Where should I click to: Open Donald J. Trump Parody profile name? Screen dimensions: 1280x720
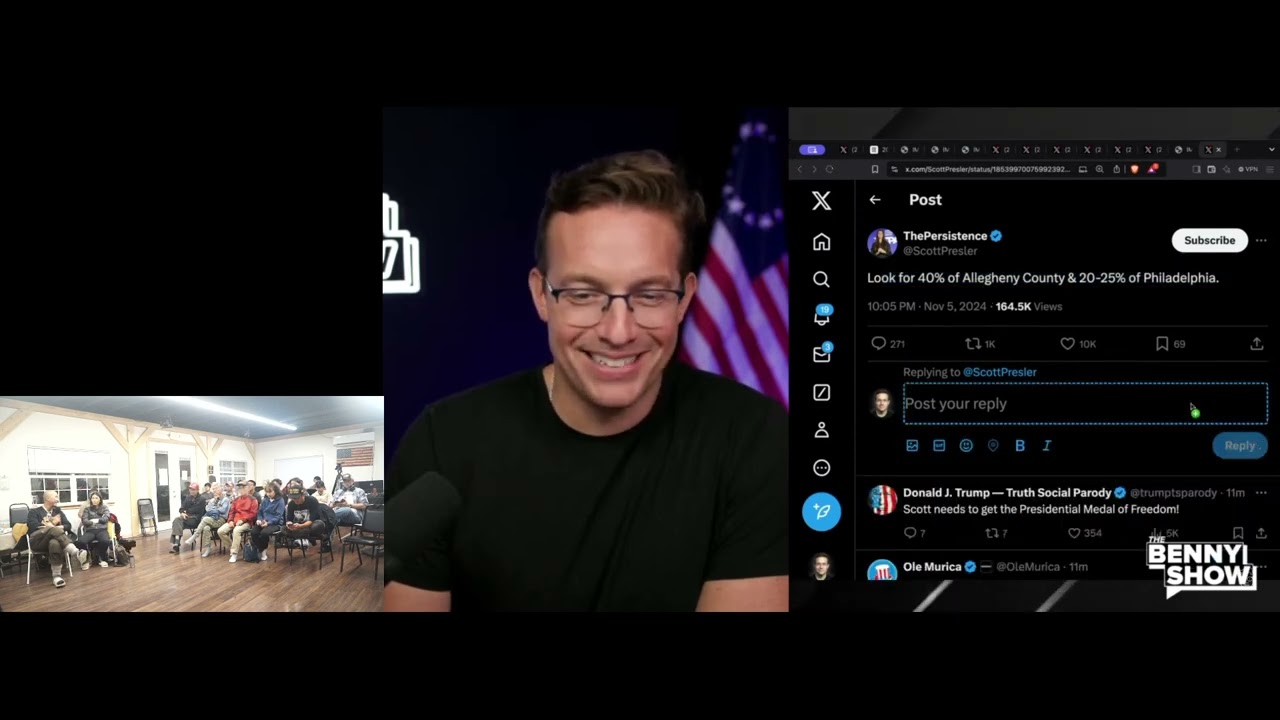[1007, 493]
